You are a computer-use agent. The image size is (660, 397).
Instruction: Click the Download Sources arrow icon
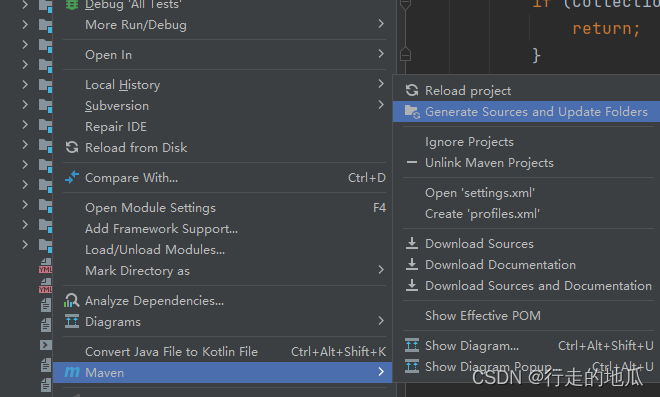pos(412,243)
